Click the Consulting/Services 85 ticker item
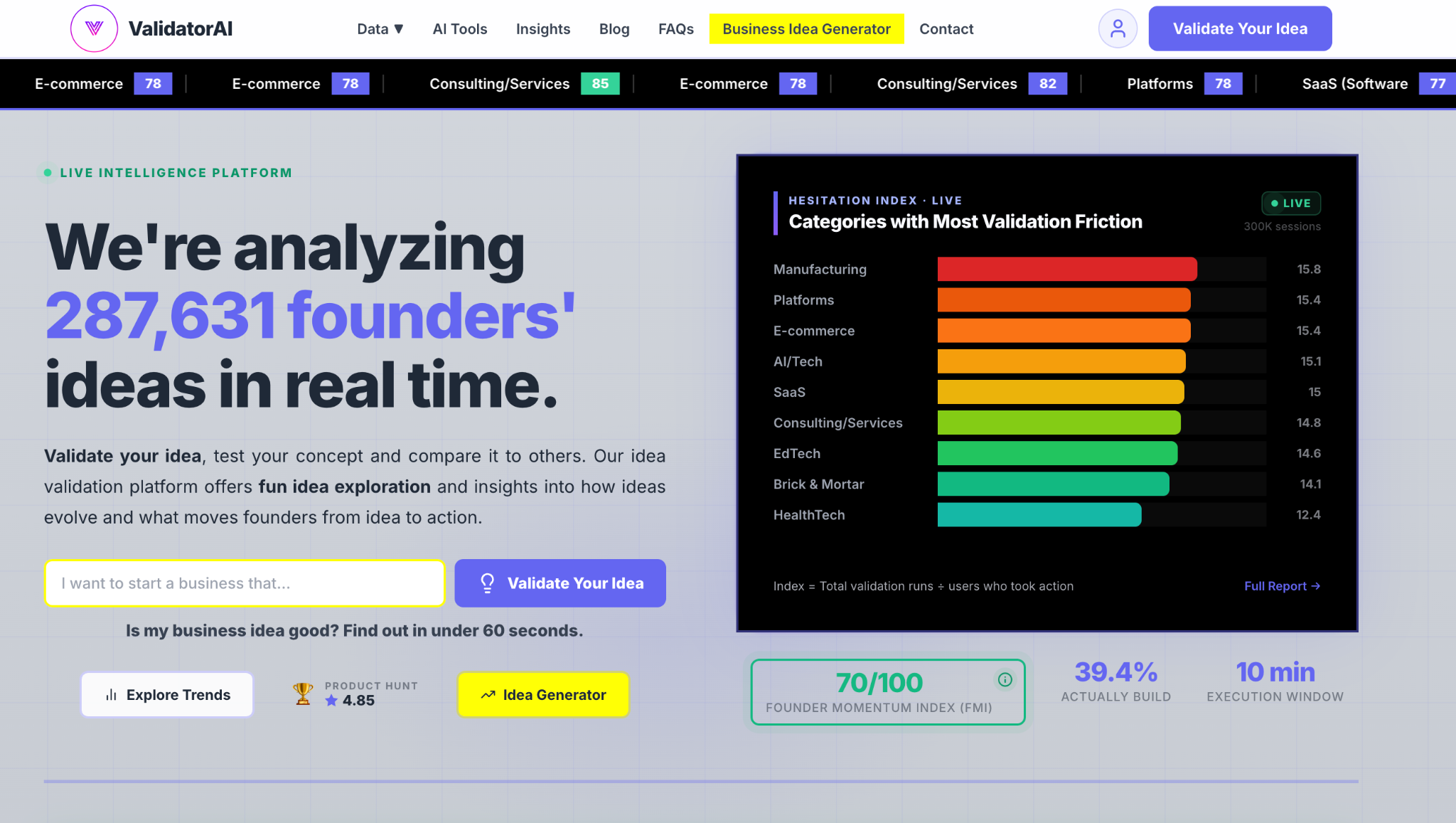This screenshot has height=823, width=1456. click(x=524, y=84)
